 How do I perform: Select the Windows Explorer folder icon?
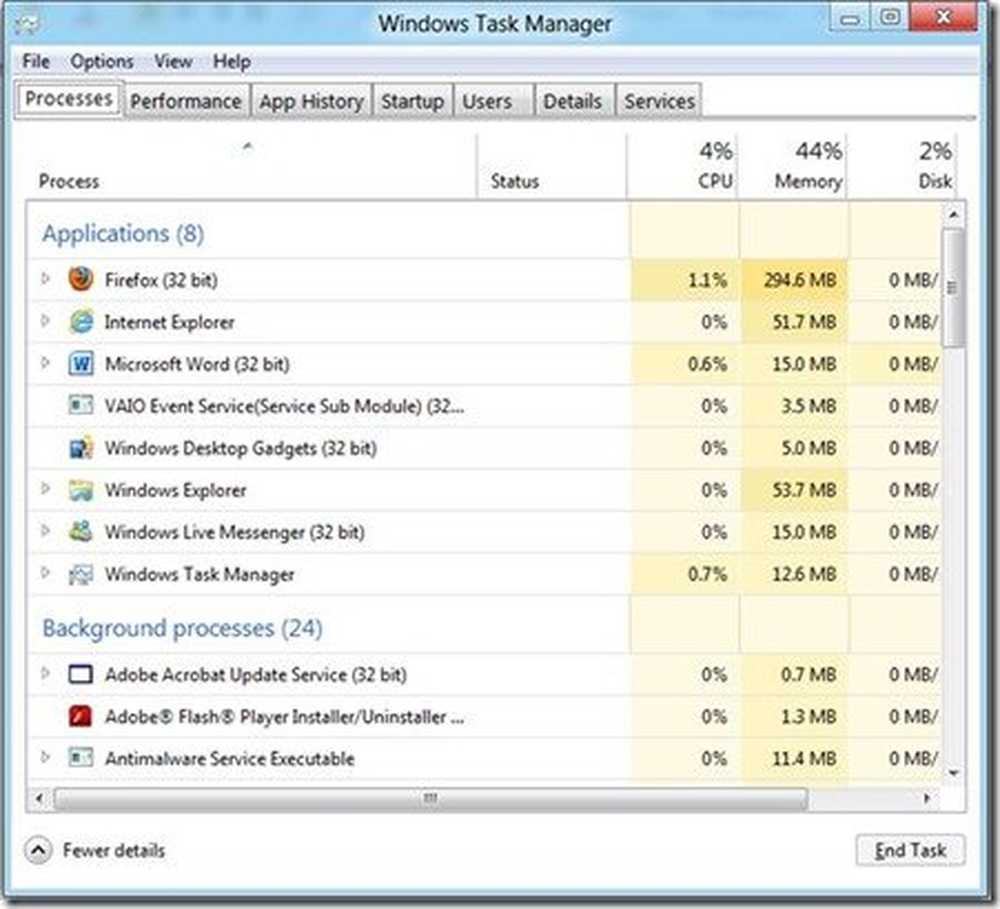coord(81,490)
